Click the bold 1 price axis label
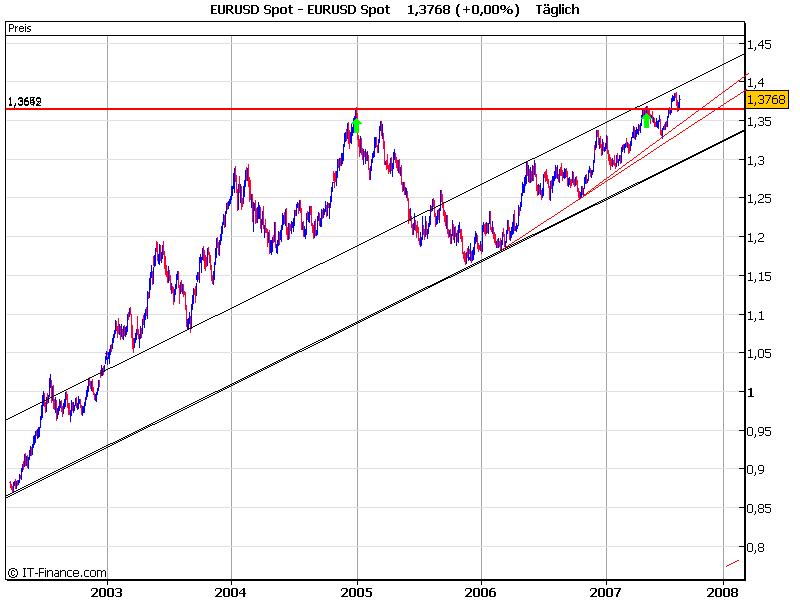 point(750,392)
